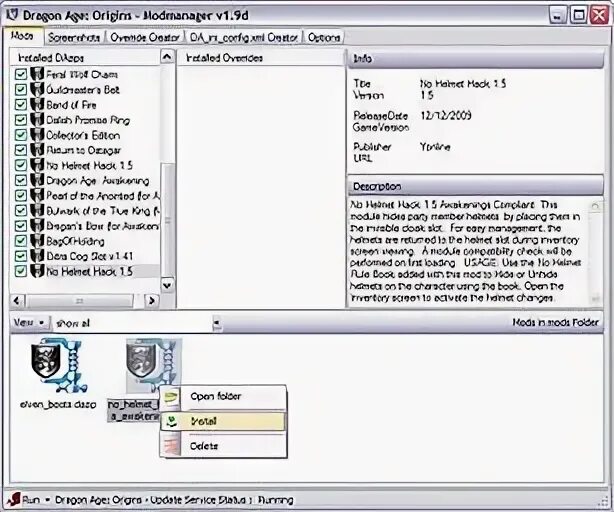The width and height of the screenshot is (614, 512).
Task: Uncheck the BagOfHolding checkbox
Action: tap(20, 241)
